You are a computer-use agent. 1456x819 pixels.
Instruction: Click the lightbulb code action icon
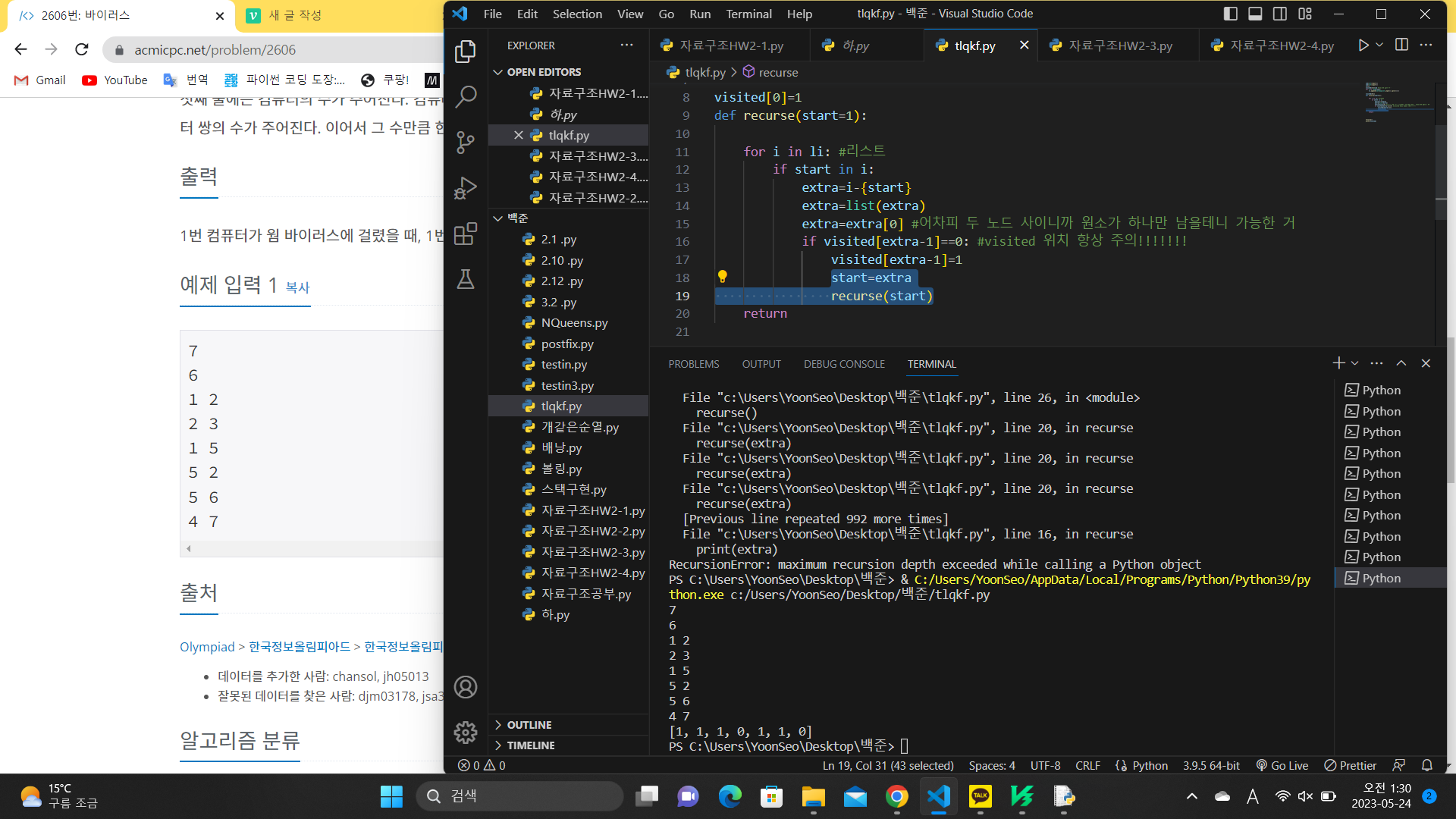[x=722, y=277]
